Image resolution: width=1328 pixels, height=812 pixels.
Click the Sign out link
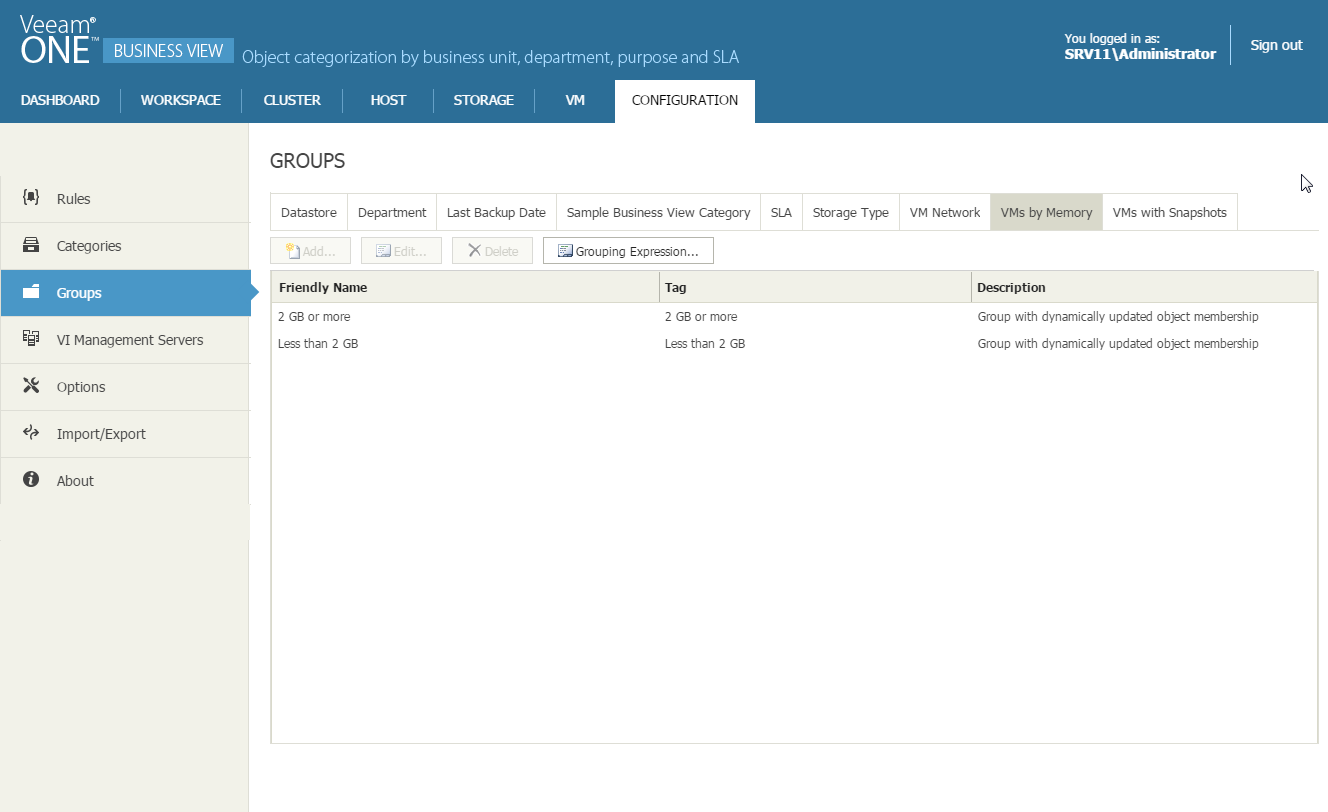click(1276, 45)
